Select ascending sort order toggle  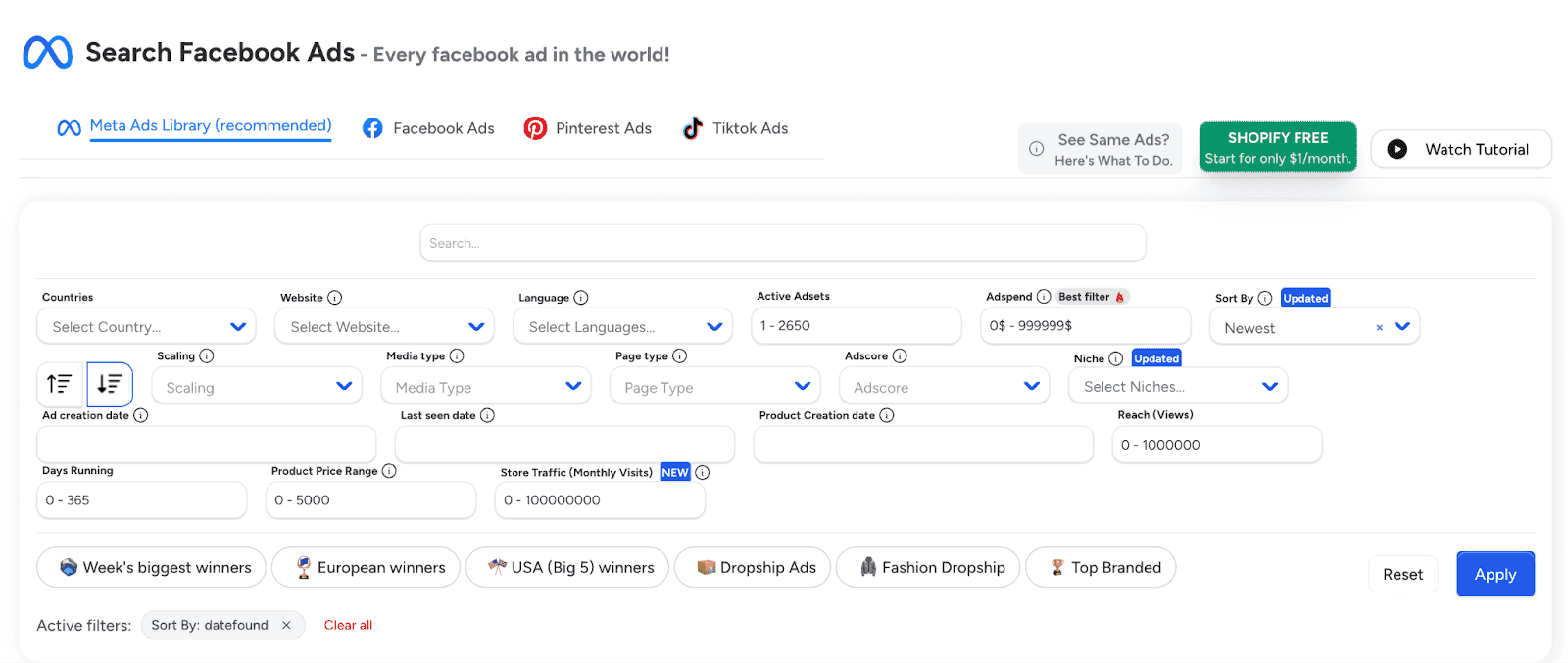[x=60, y=384]
